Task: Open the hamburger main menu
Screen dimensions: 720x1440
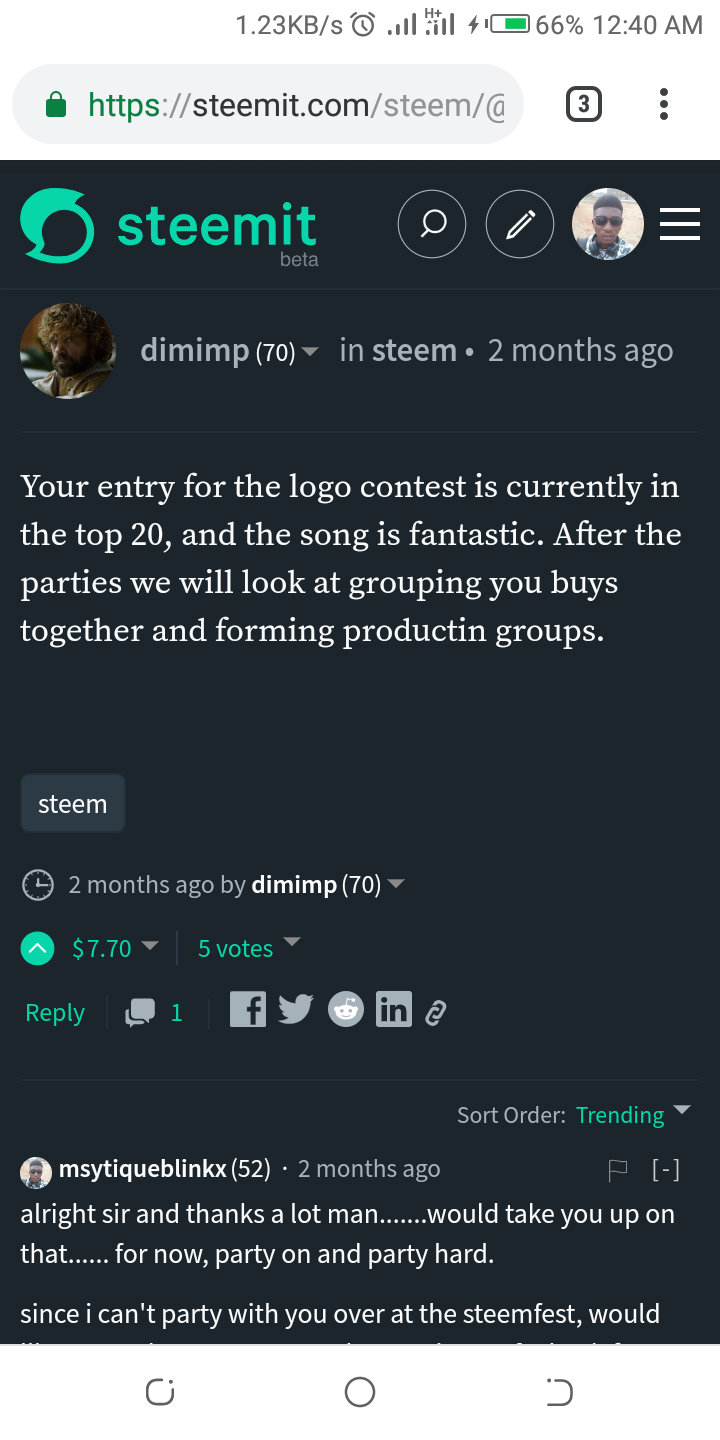Action: click(x=680, y=225)
